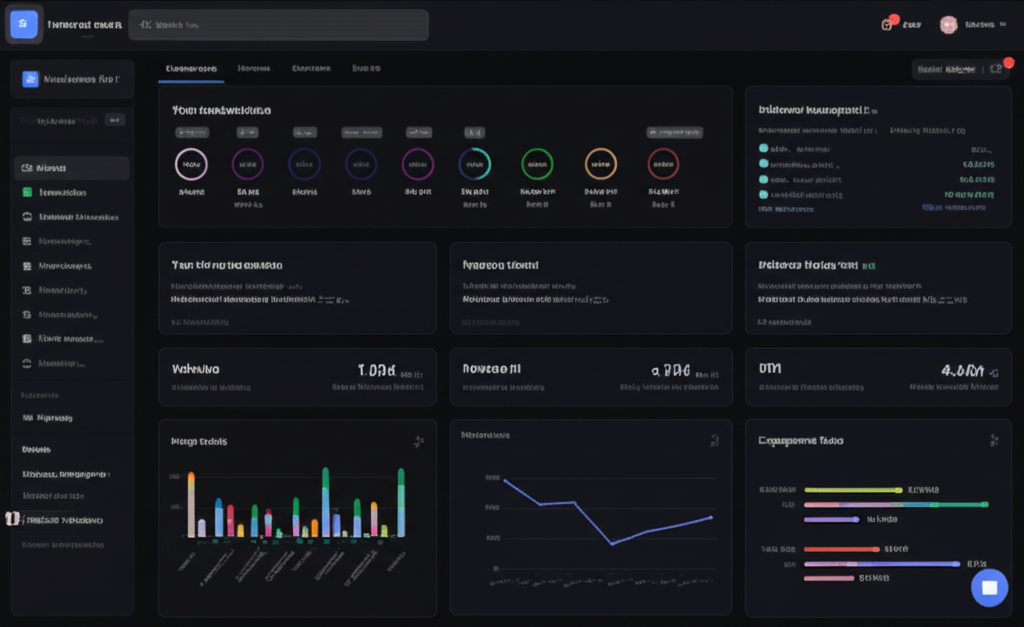Screen dimensions: 1024x627
Task: Open the blue floating chat button
Action: coord(989,588)
